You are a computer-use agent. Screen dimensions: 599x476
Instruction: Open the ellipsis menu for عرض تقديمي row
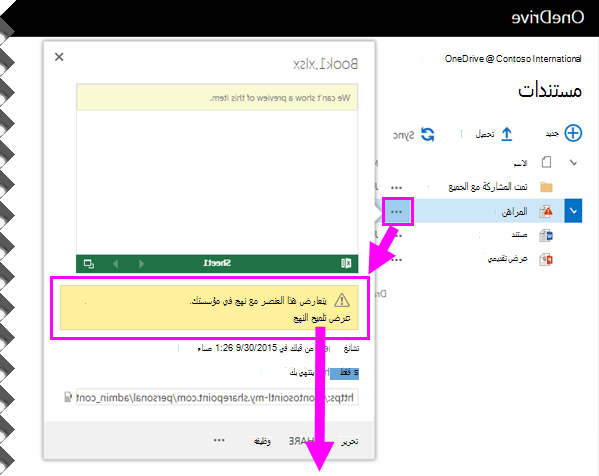pos(397,260)
